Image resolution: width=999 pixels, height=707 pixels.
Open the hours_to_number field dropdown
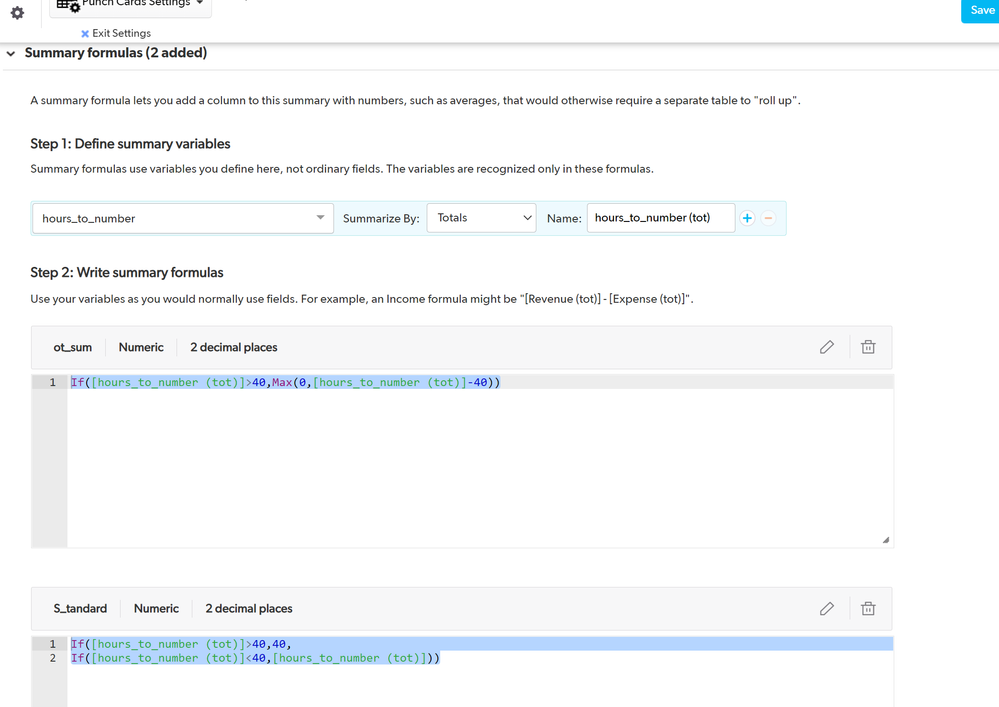click(x=183, y=218)
